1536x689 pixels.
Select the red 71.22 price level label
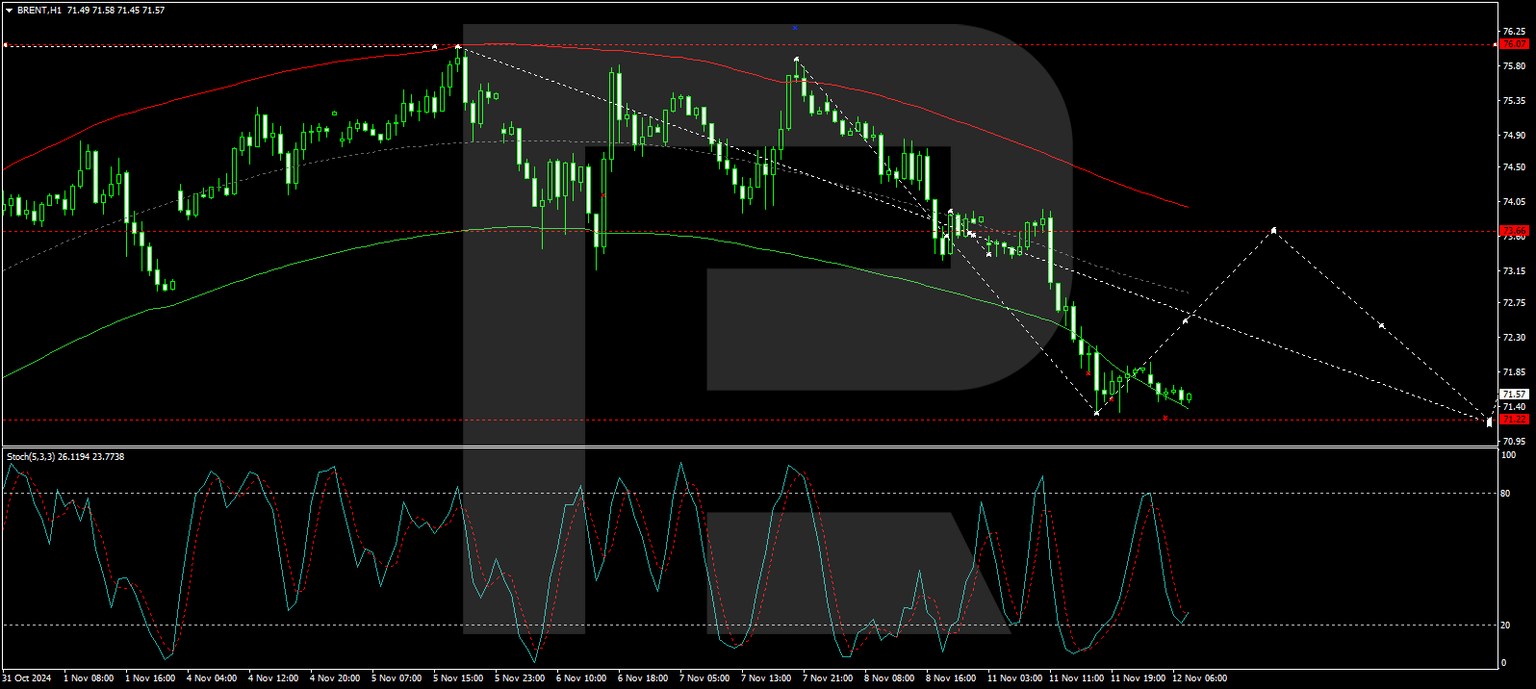1514,420
